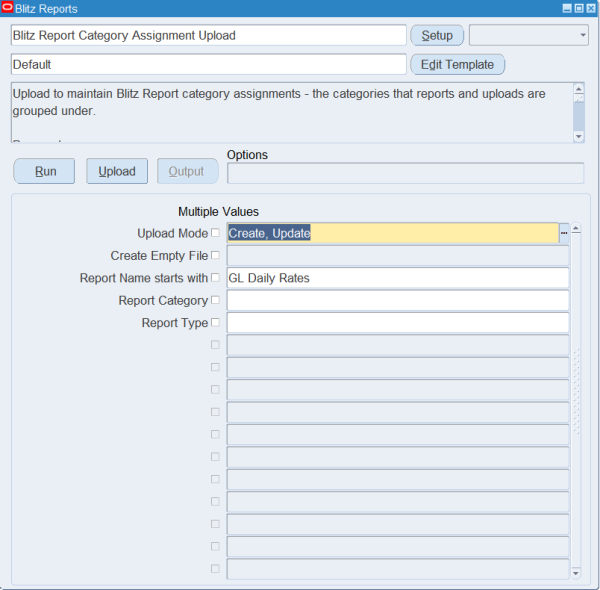Click the parameters scrollbar up arrow

(x=576, y=229)
